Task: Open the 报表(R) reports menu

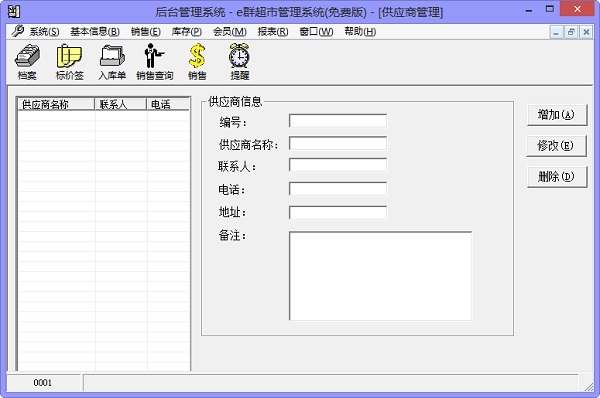Action: [273, 32]
